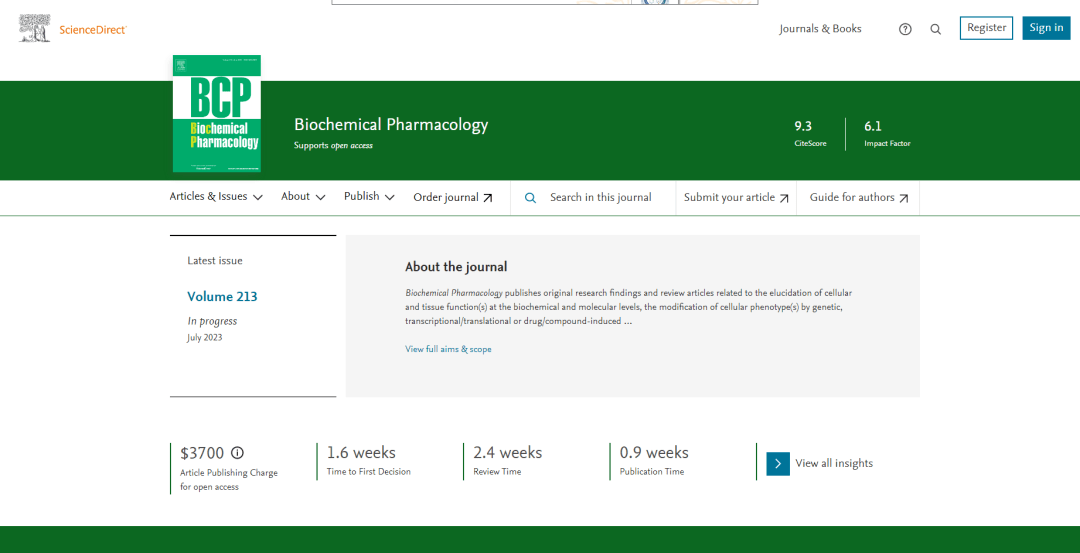This screenshot has height=553, width=1080.
Task: Click the info icon beside $3700
Action: [237, 453]
